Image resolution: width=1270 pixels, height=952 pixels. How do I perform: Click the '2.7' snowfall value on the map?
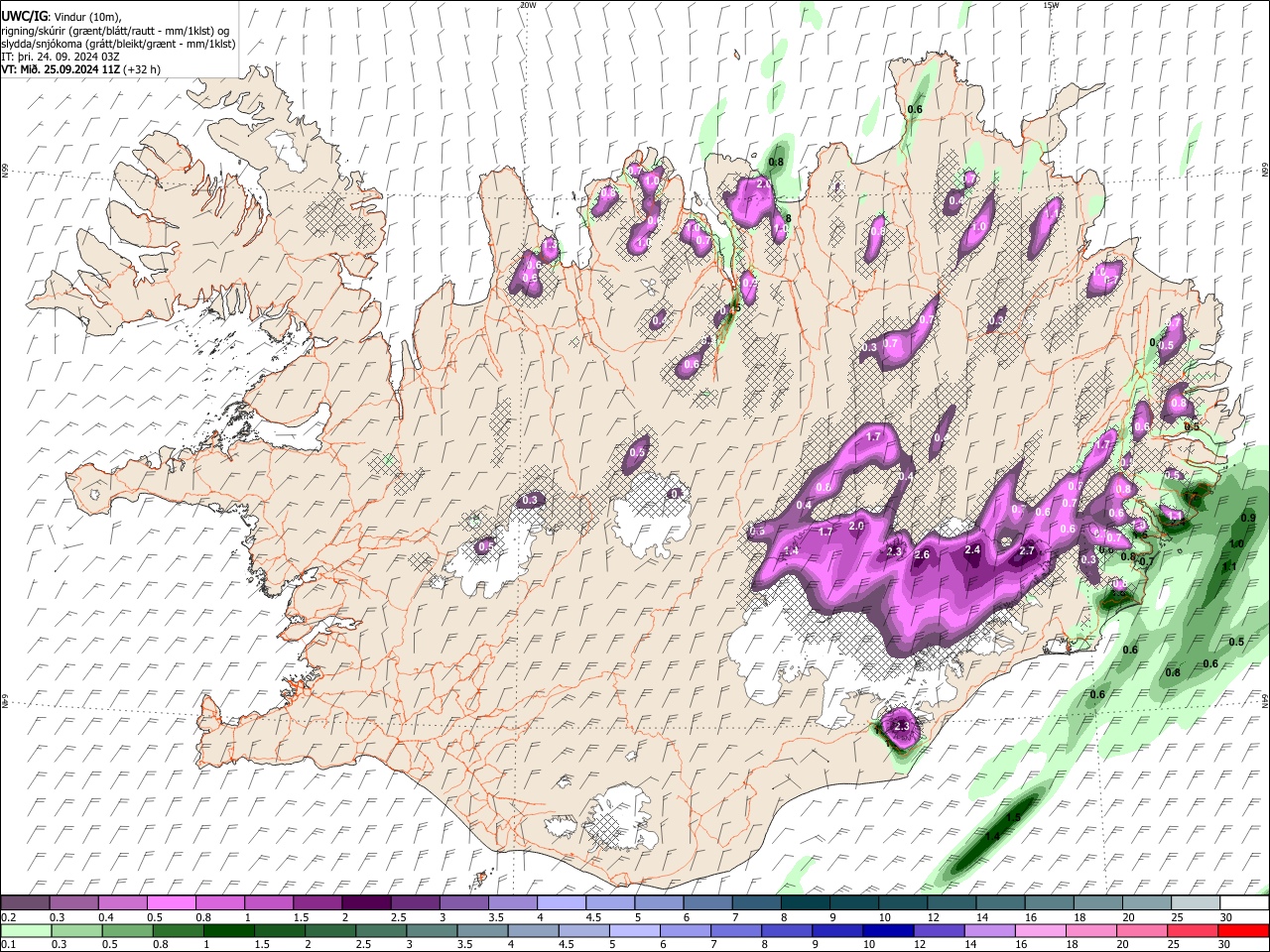click(x=1028, y=550)
